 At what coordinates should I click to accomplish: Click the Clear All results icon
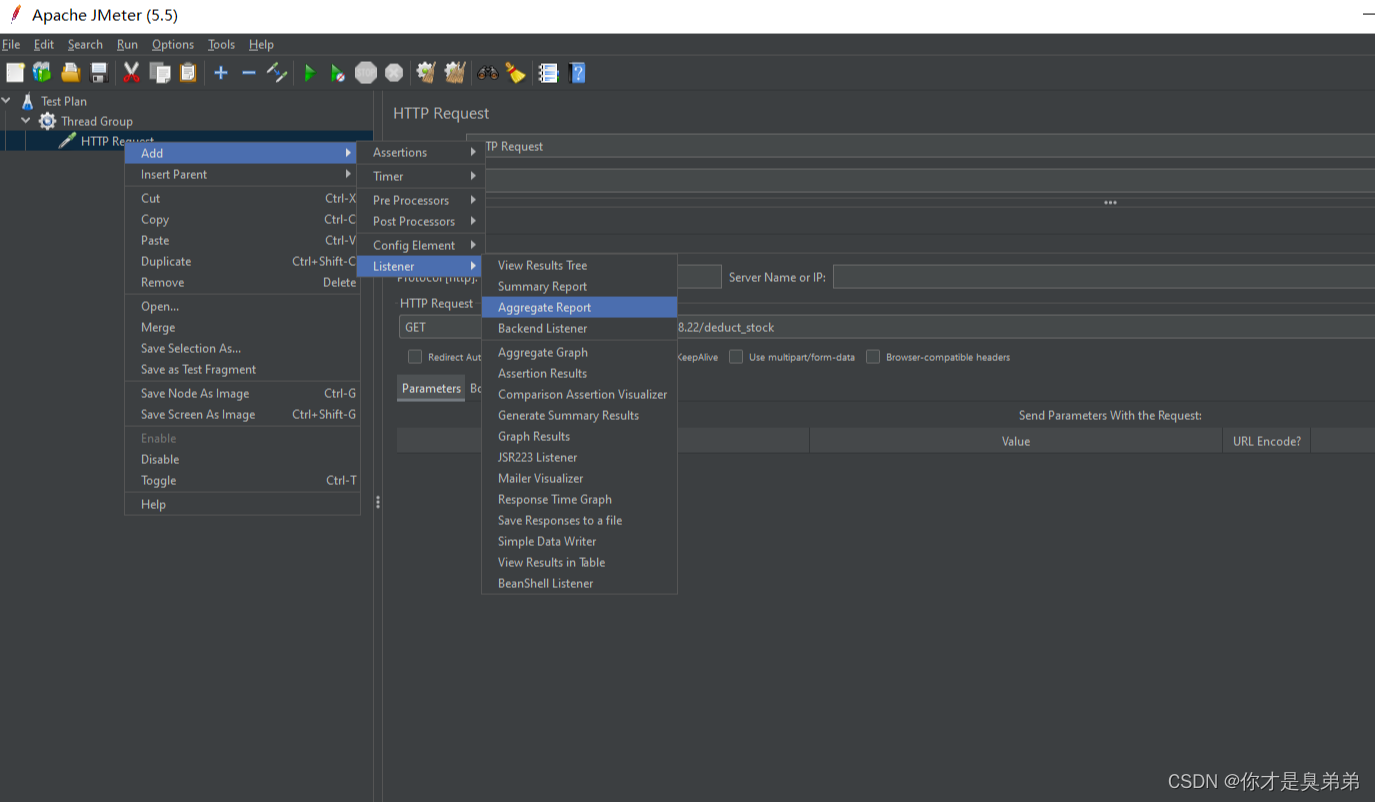coord(455,72)
